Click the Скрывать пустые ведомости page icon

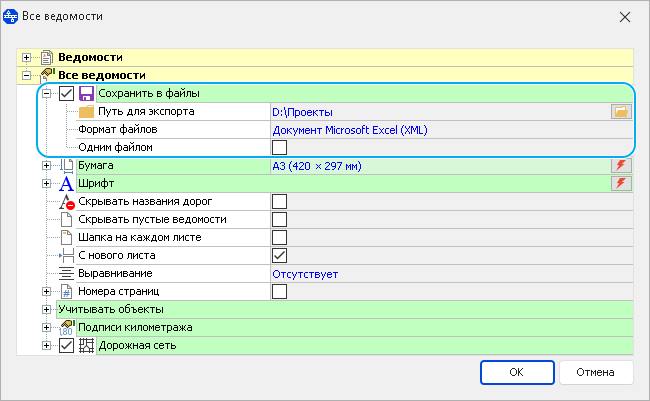pos(66,219)
